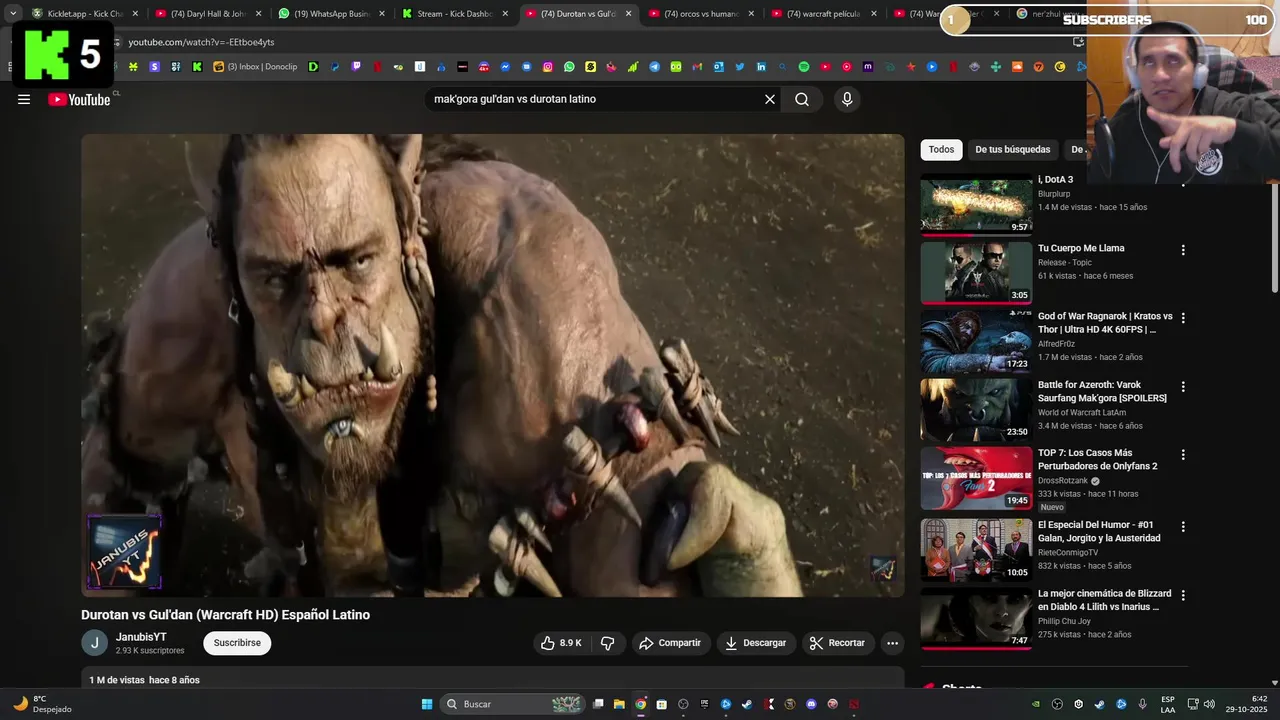1280x720 pixels.
Task: Open File Explorer from taskbar
Action: [x=619, y=704]
